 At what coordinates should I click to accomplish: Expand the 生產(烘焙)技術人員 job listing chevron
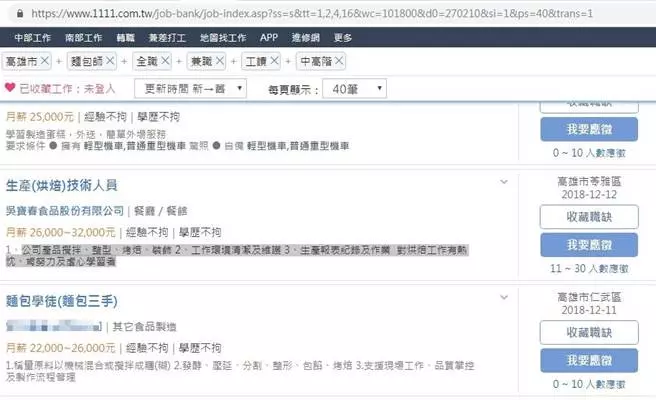(504, 182)
